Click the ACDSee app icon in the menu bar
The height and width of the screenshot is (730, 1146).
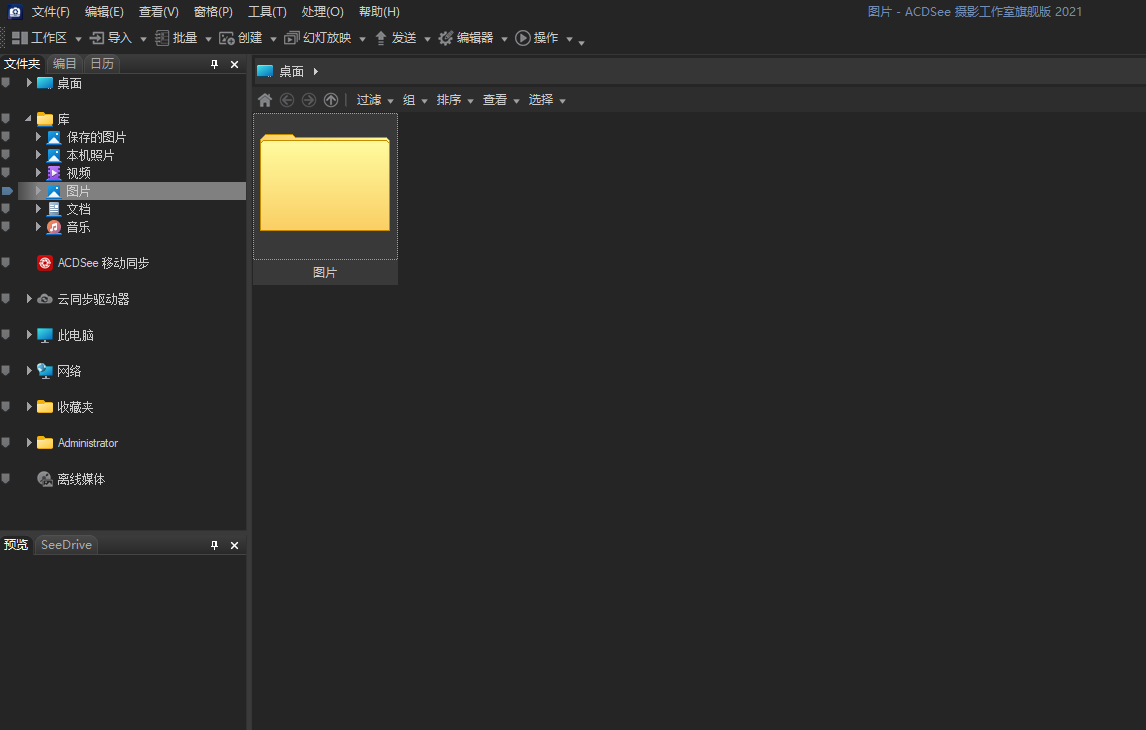point(15,12)
